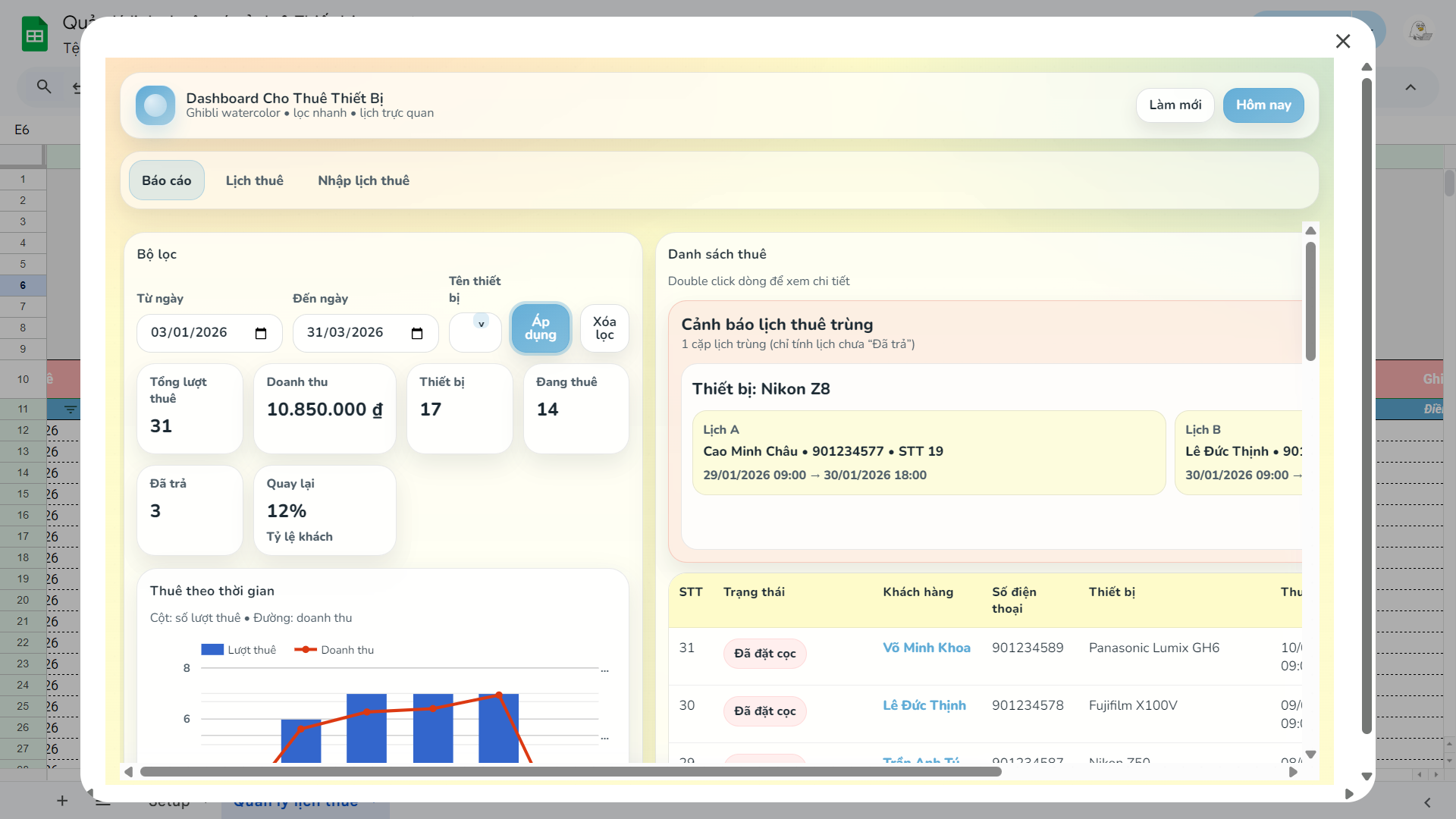Open calendar picker in Từ ngày field
The width and height of the screenshot is (1456, 819).
point(261,334)
